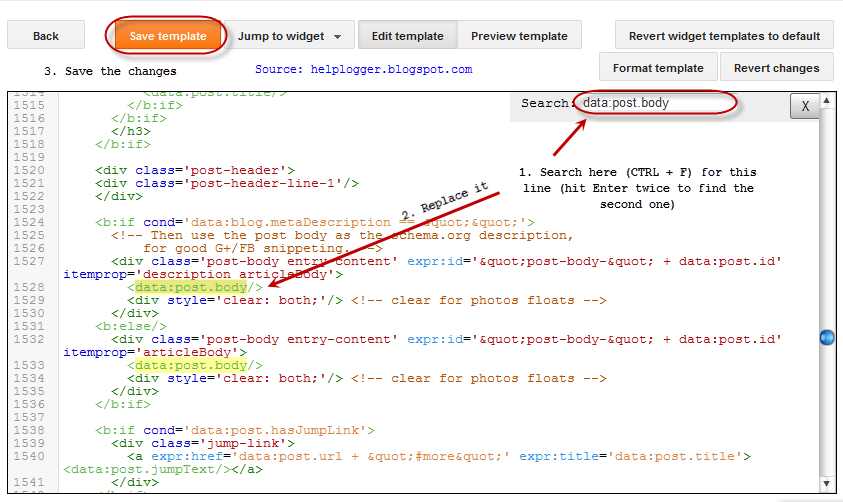Switch to the Edit template tab
Image resolution: width=843 pixels, height=502 pixels.
tap(407, 36)
